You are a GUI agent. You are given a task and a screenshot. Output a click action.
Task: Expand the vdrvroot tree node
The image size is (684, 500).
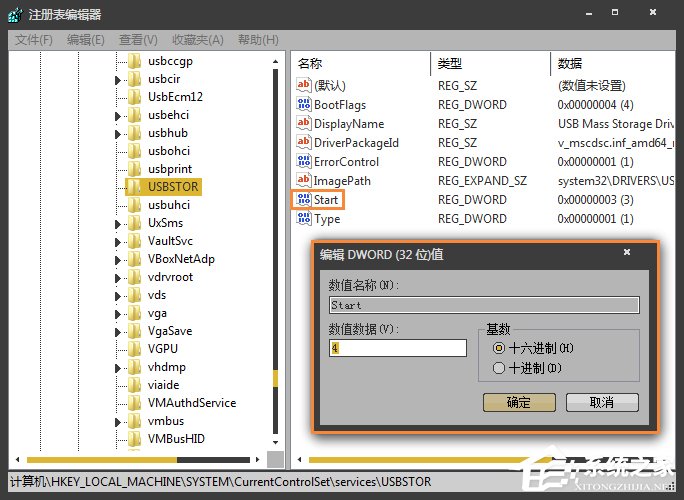[117, 278]
